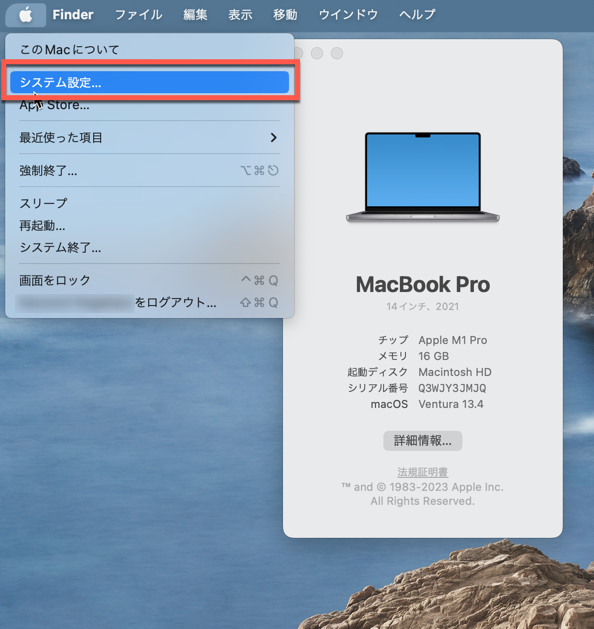The image size is (594, 629).
Task: Open the 表示 menu
Action: [240, 15]
